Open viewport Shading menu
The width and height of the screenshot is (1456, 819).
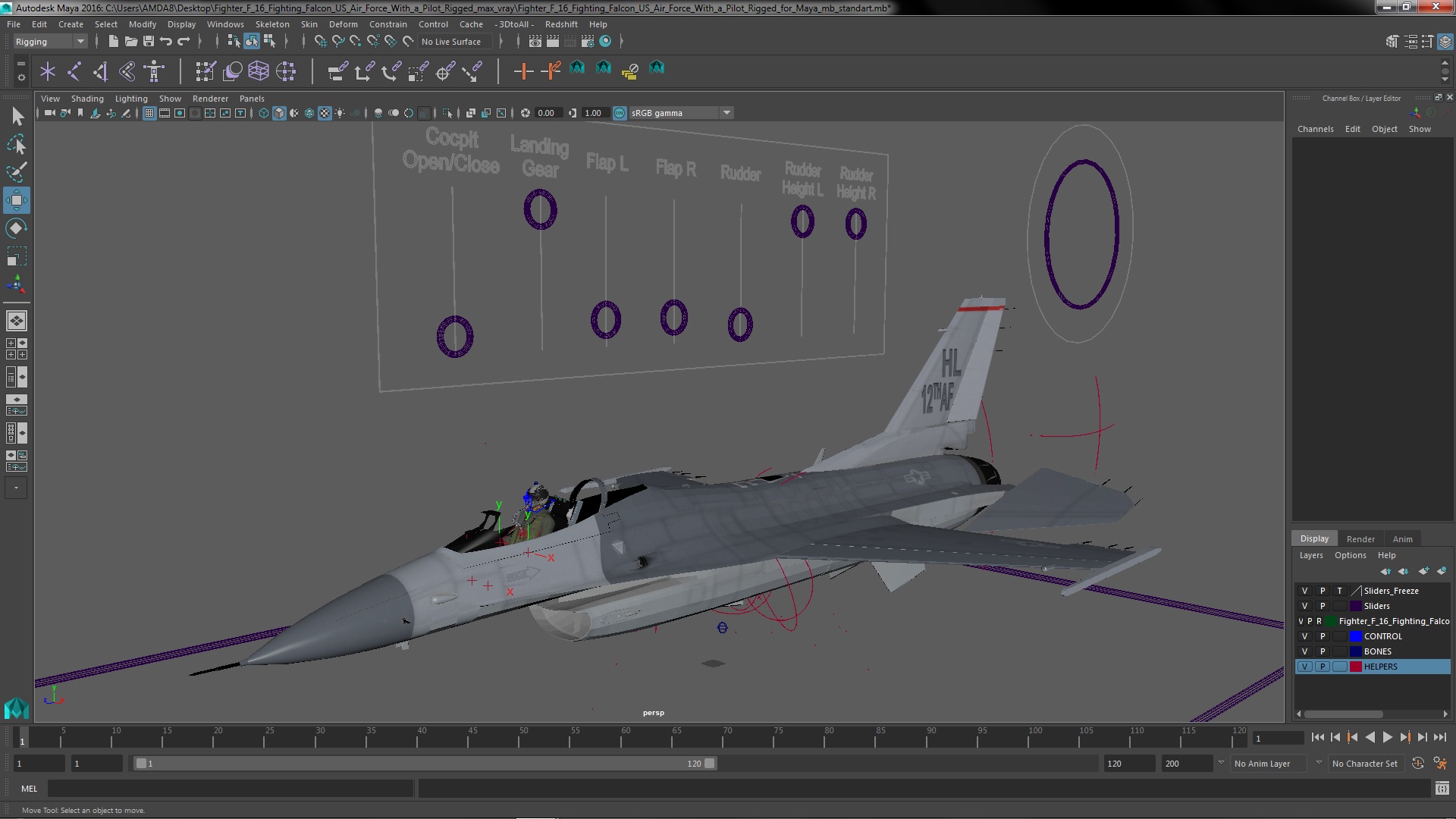pyautogui.click(x=87, y=99)
